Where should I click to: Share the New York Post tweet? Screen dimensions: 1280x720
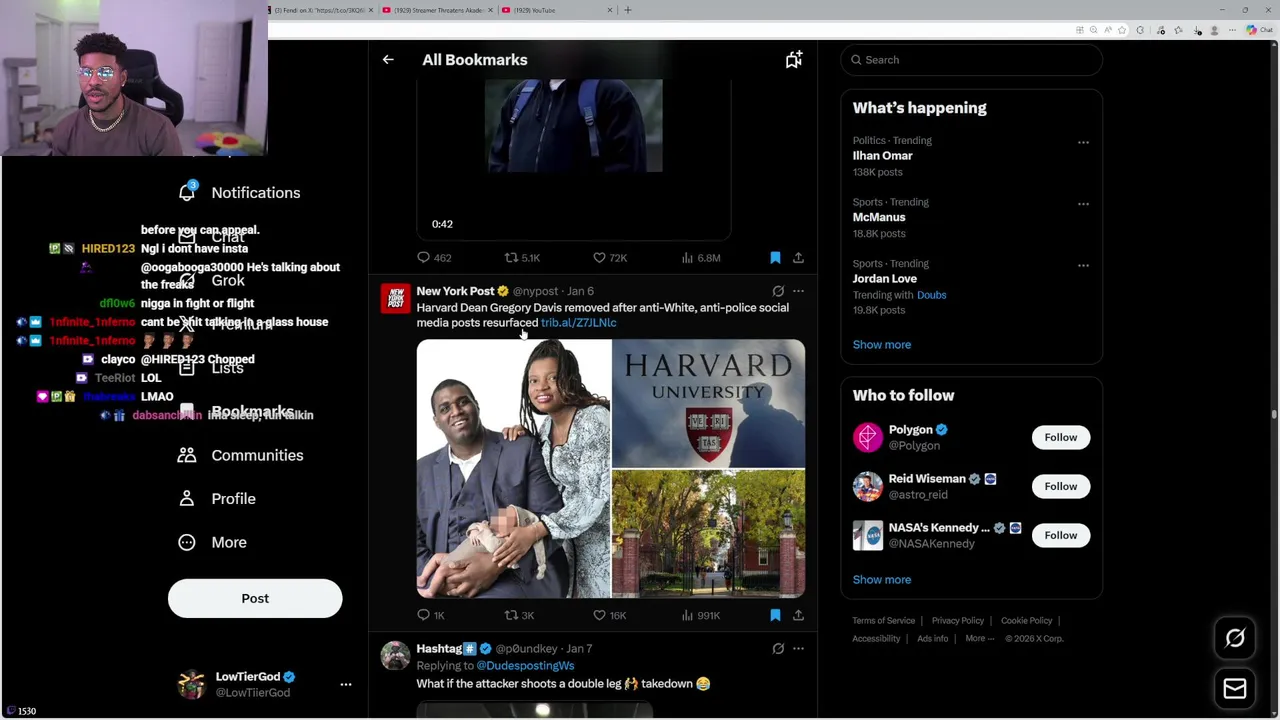coord(798,615)
